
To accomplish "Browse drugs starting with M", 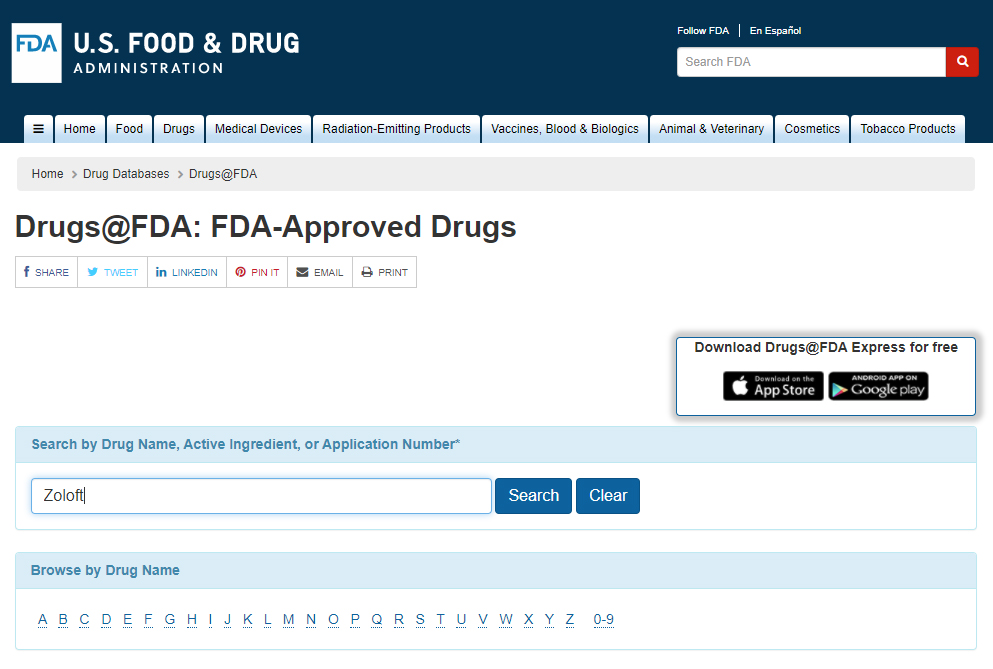I will tap(288, 620).
